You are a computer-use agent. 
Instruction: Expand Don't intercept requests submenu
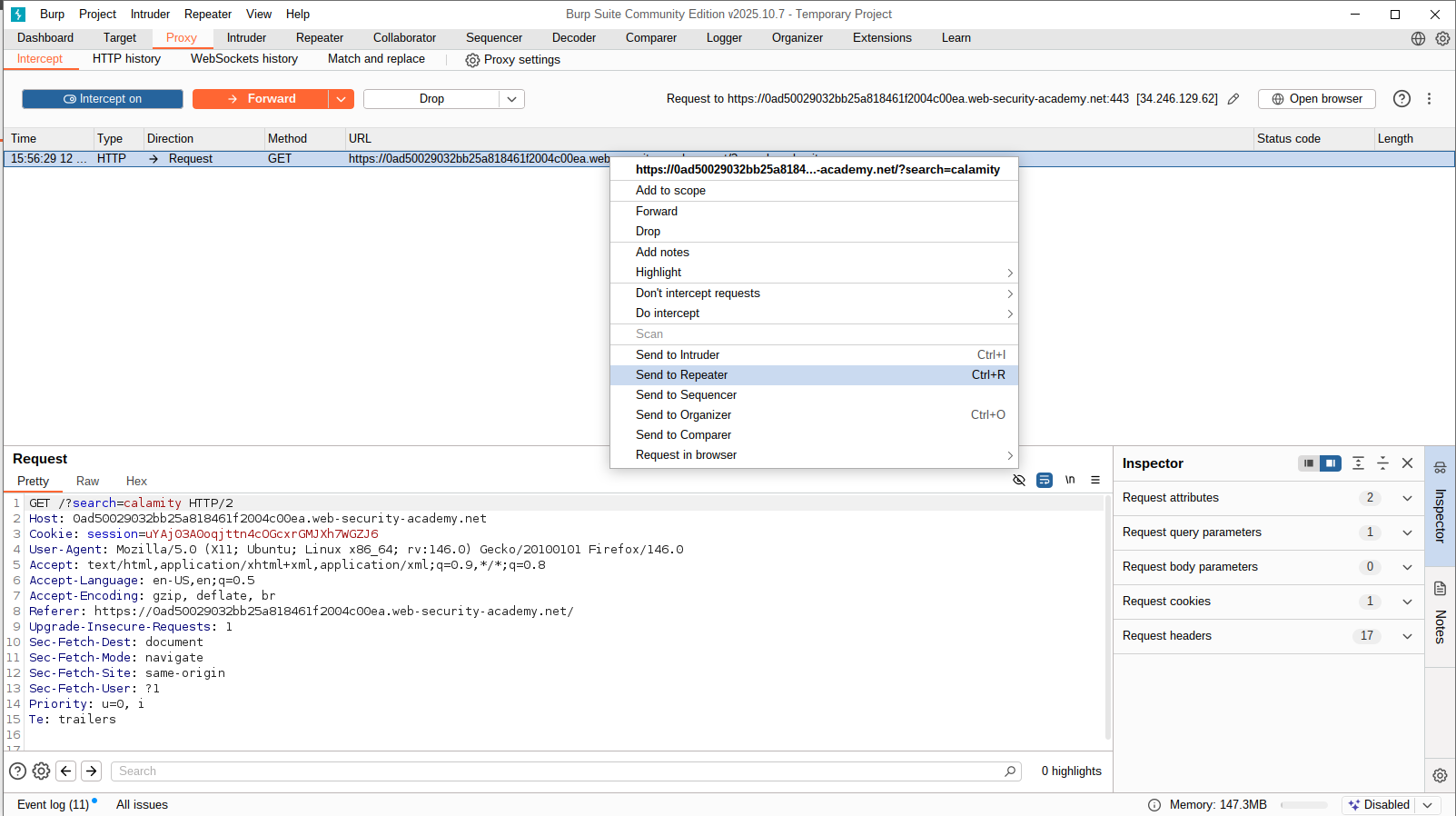pos(814,294)
